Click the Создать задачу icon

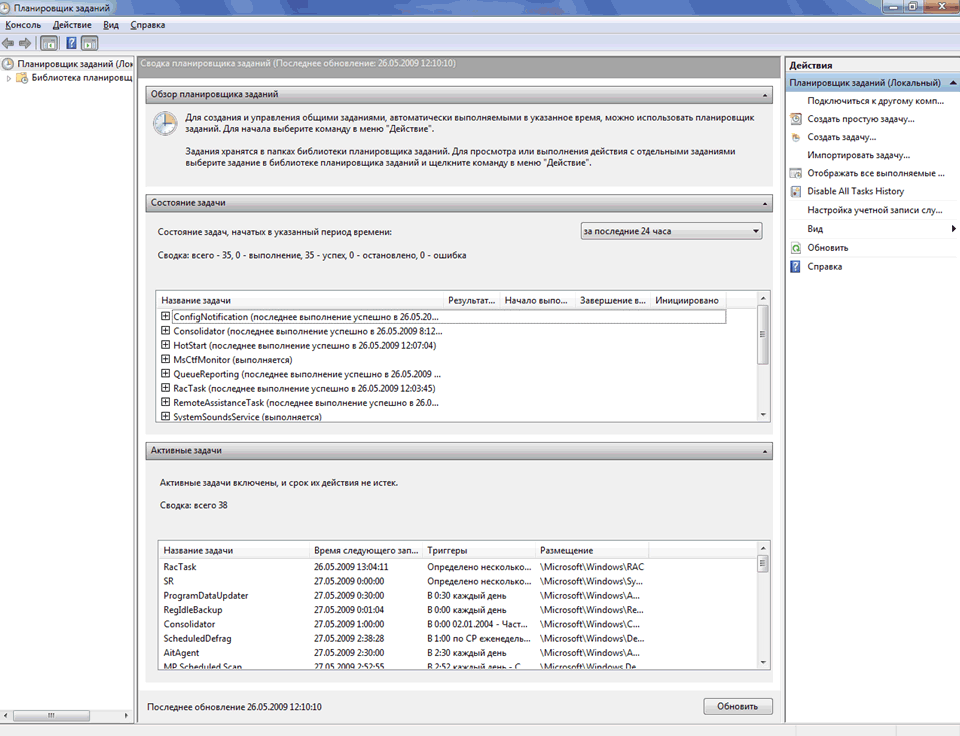(796, 137)
